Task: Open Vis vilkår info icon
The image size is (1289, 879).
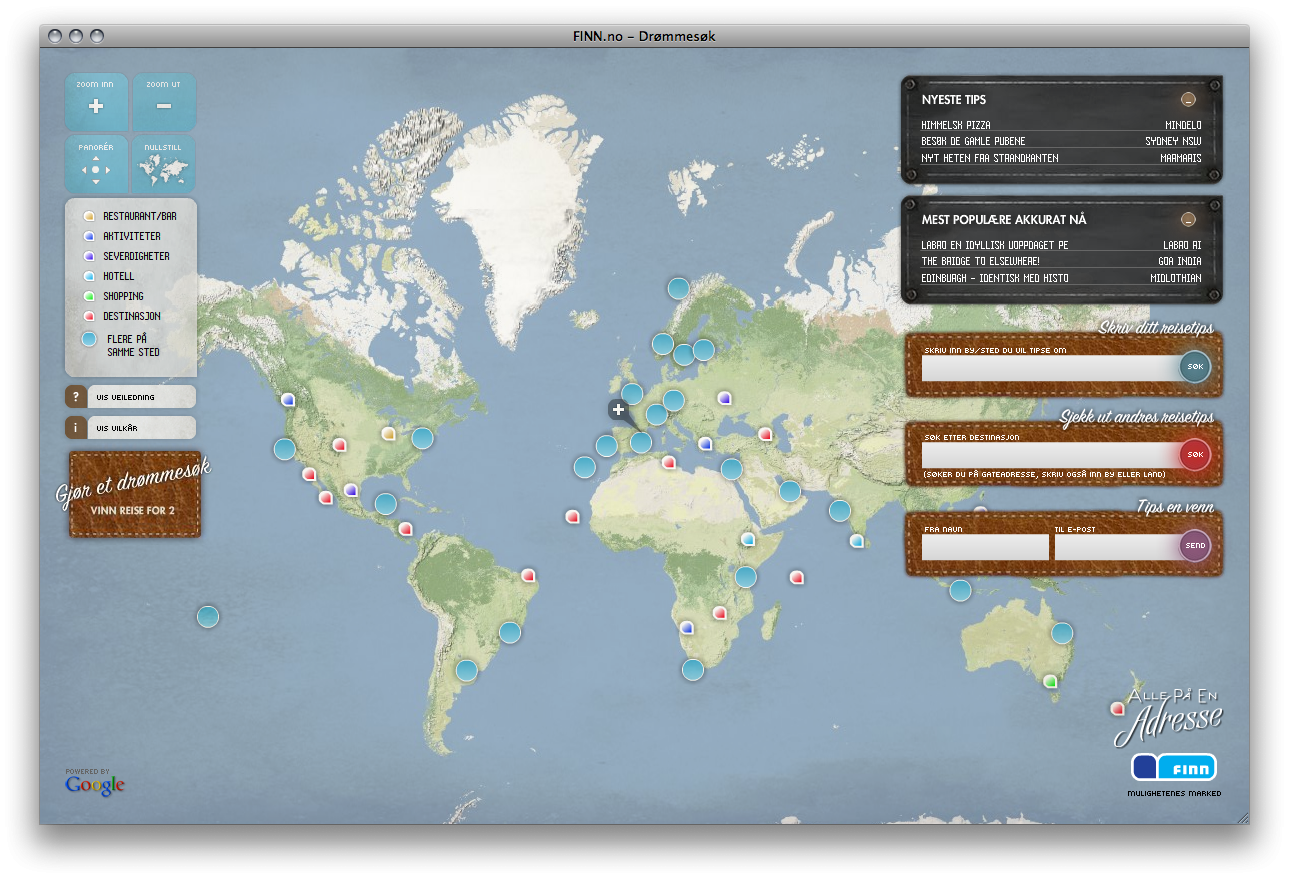Action: (x=76, y=428)
